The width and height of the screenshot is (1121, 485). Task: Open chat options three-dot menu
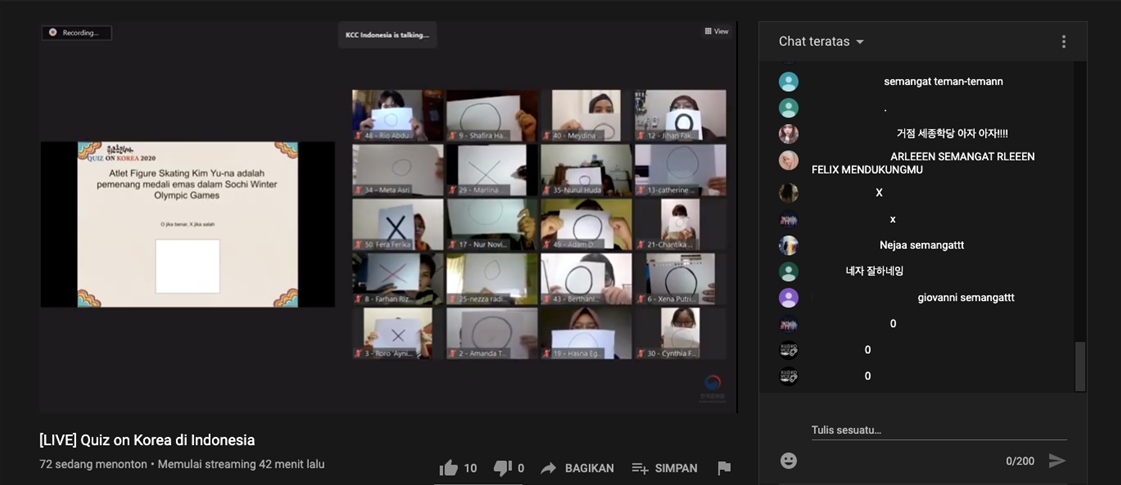1063,42
